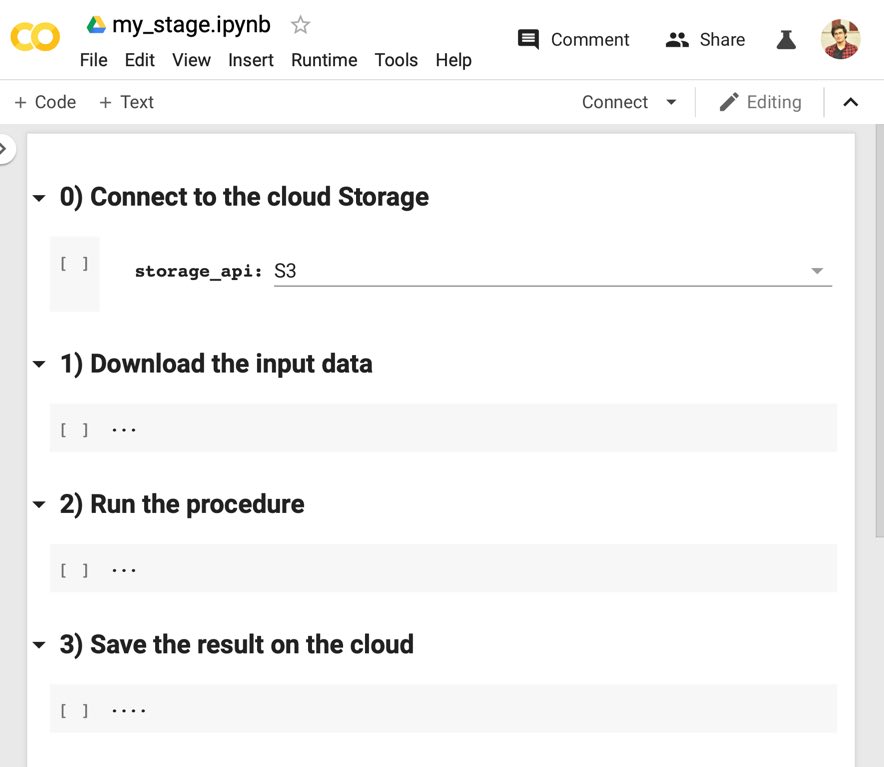The image size is (884, 767).
Task: Open the storage_api S3 dropdown
Action: (816, 271)
